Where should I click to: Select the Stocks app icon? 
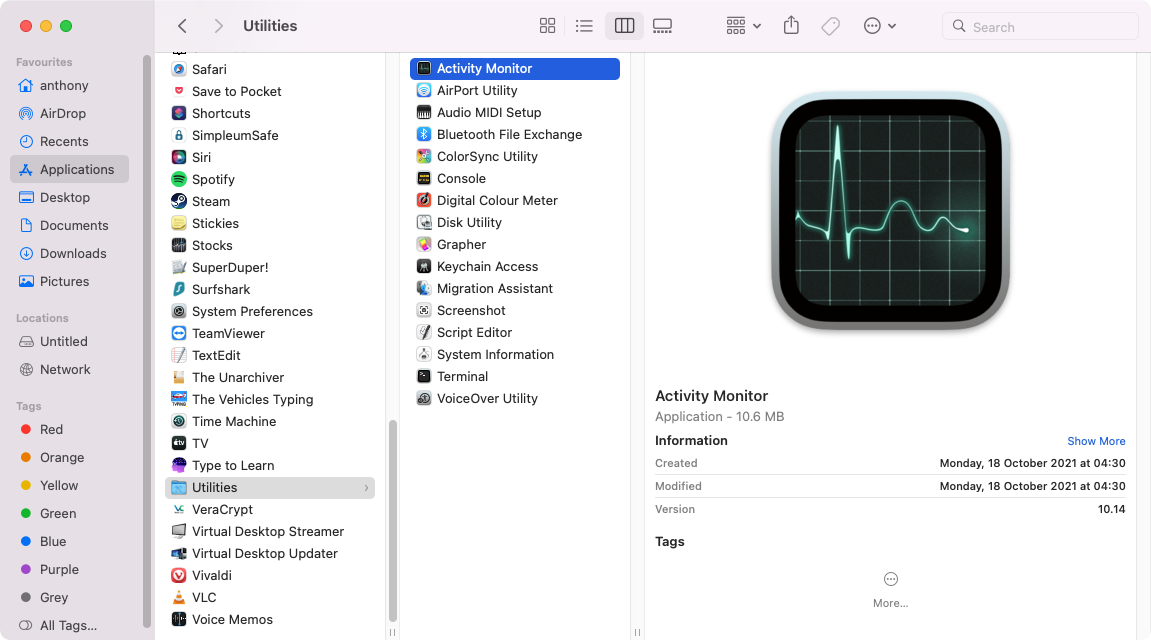coord(178,245)
